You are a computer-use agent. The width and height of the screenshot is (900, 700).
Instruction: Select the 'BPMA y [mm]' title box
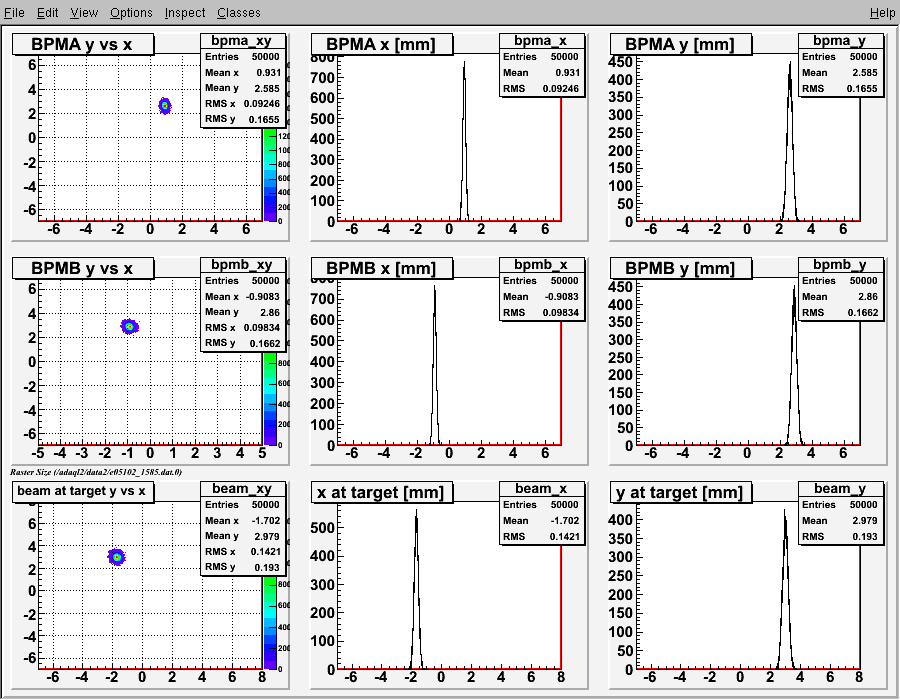(x=681, y=44)
